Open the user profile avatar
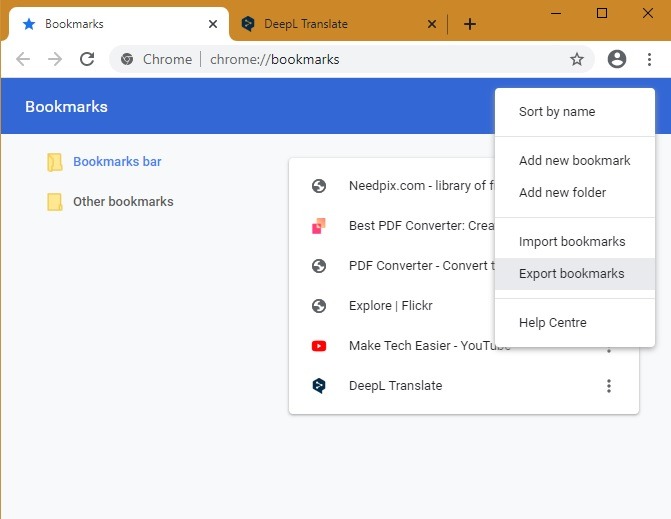This screenshot has width=671, height=519. click(617, 59)
